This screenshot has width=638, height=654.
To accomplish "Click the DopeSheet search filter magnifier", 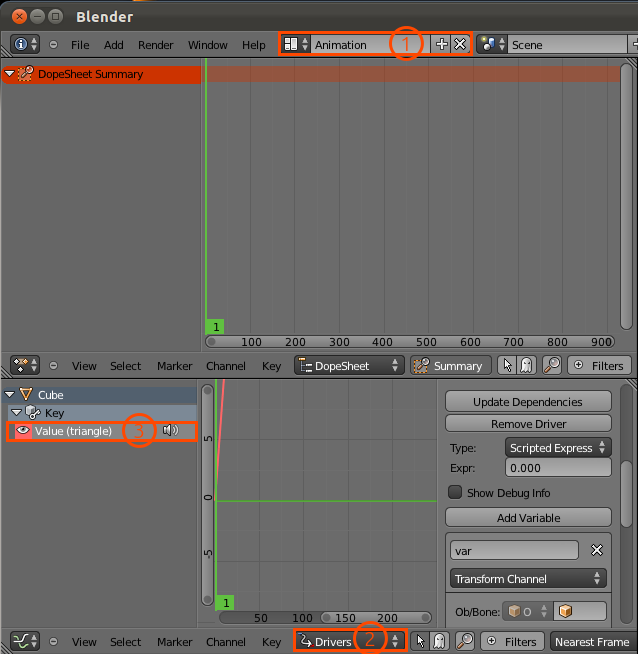I will (x=552, y=365).
